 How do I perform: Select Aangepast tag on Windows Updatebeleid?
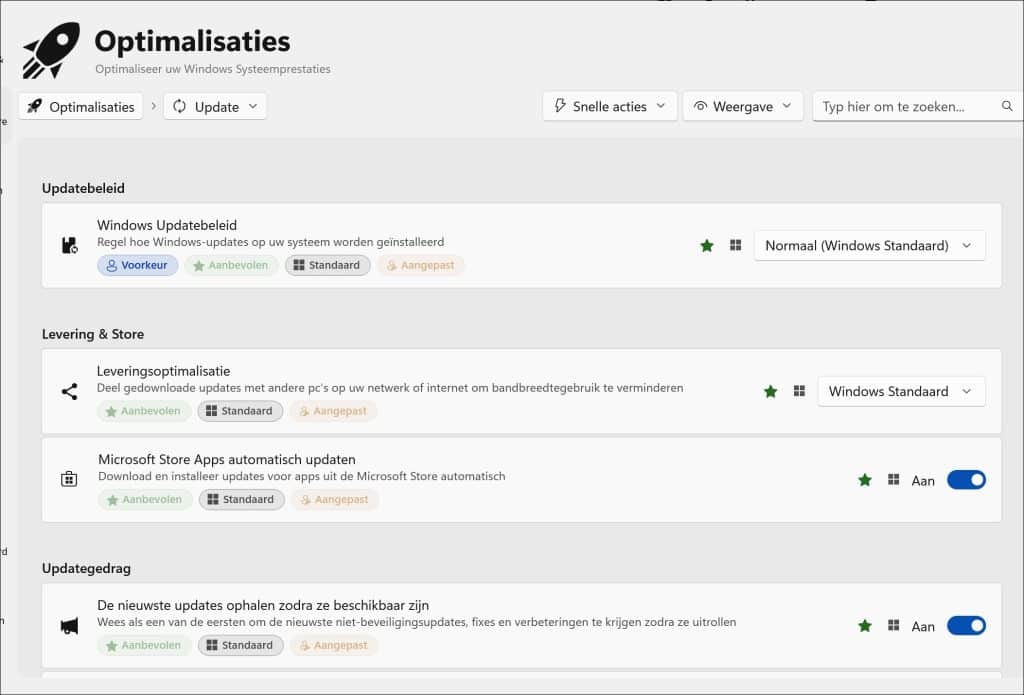click(x=421, y=265)
